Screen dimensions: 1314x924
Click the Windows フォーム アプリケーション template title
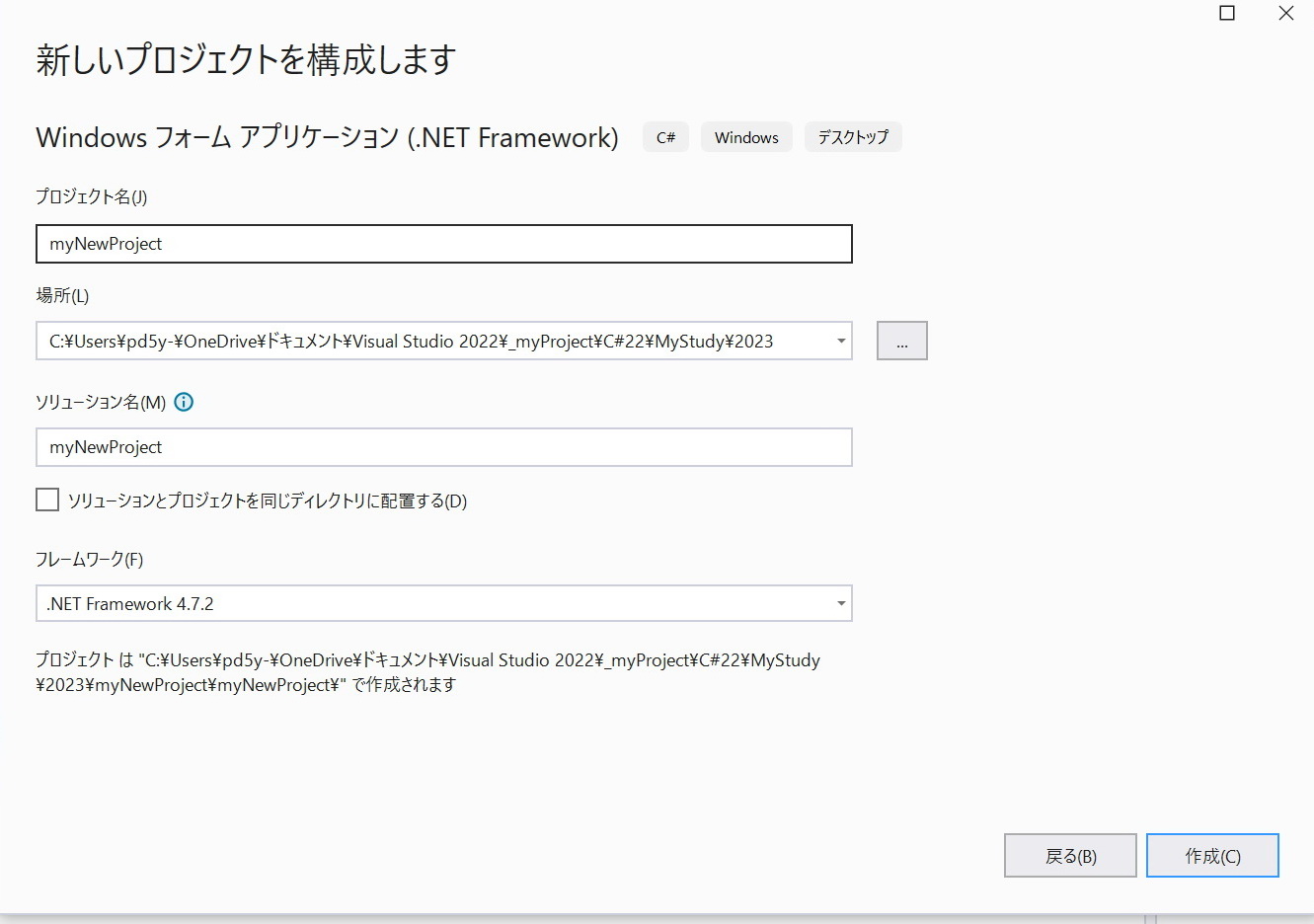pos(328,137)
